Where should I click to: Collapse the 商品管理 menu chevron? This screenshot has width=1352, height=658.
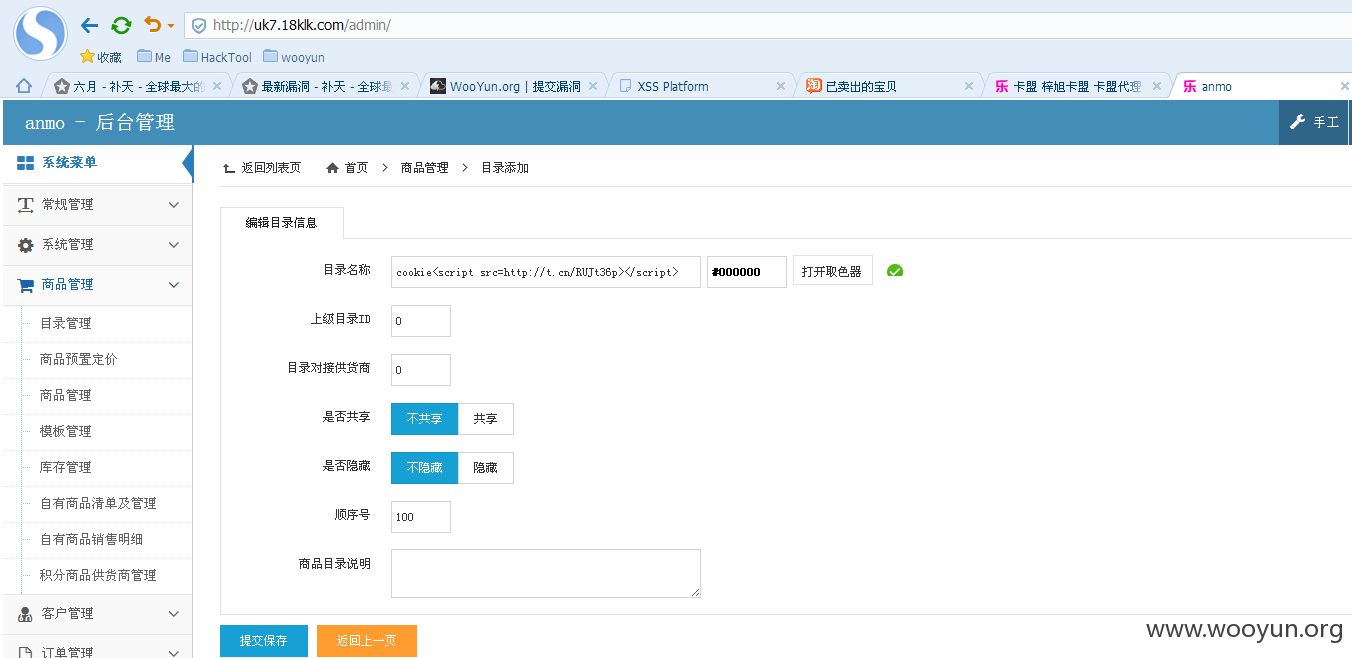tap(174, 285)
